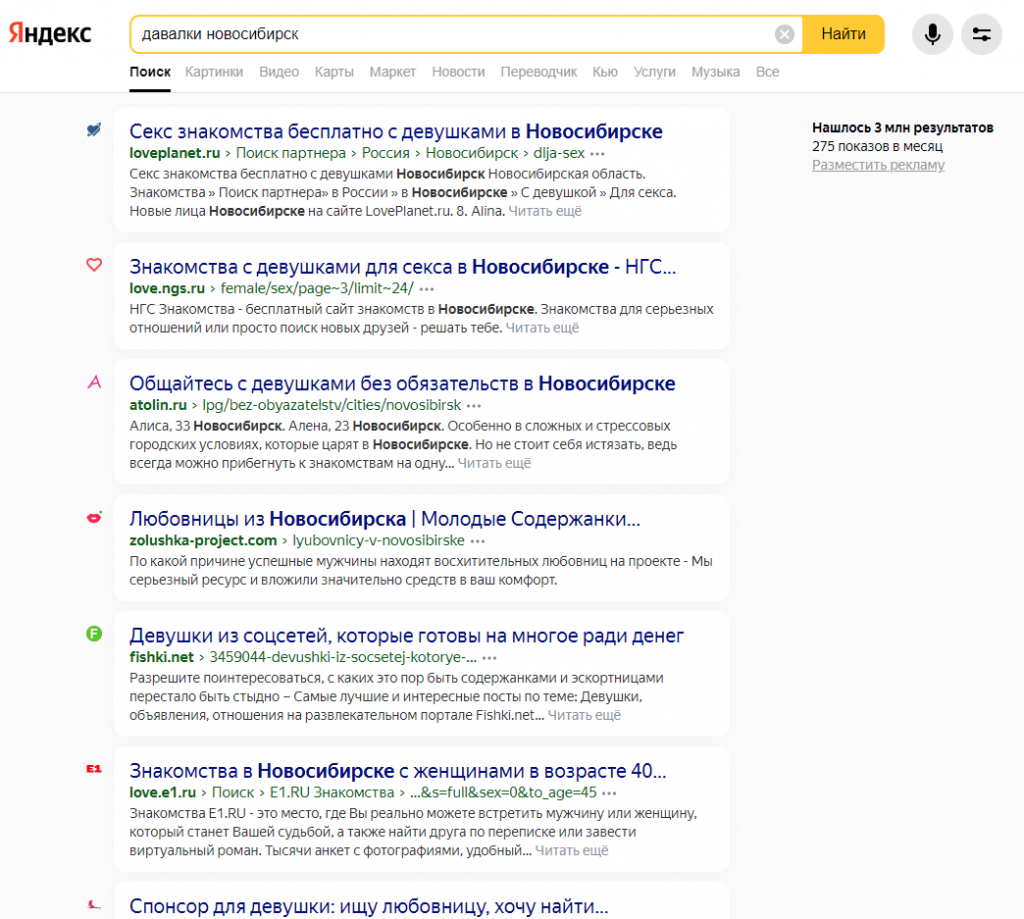The width and height of the screenshot is (1024, 919).
Task: Open the Девушки из соцсетей result title
Action: coord(406,636)
